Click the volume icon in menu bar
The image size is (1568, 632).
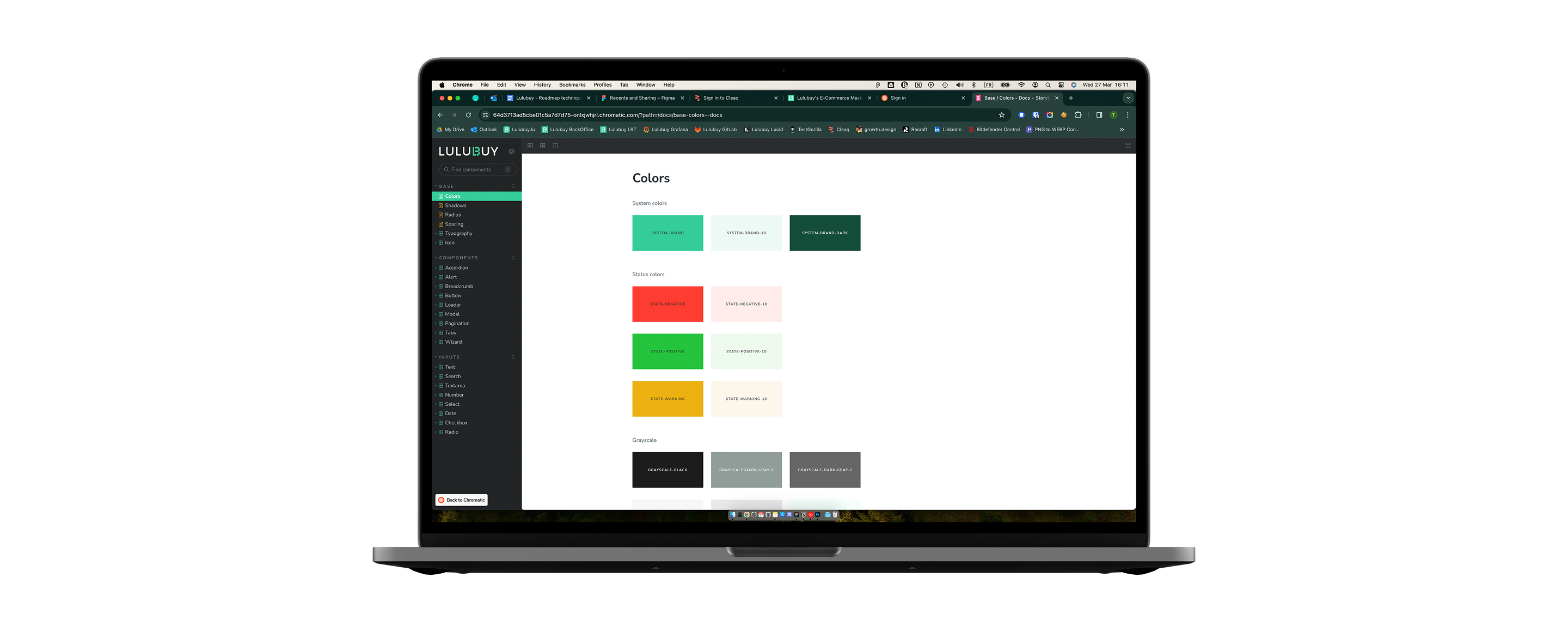click(959, 85)
